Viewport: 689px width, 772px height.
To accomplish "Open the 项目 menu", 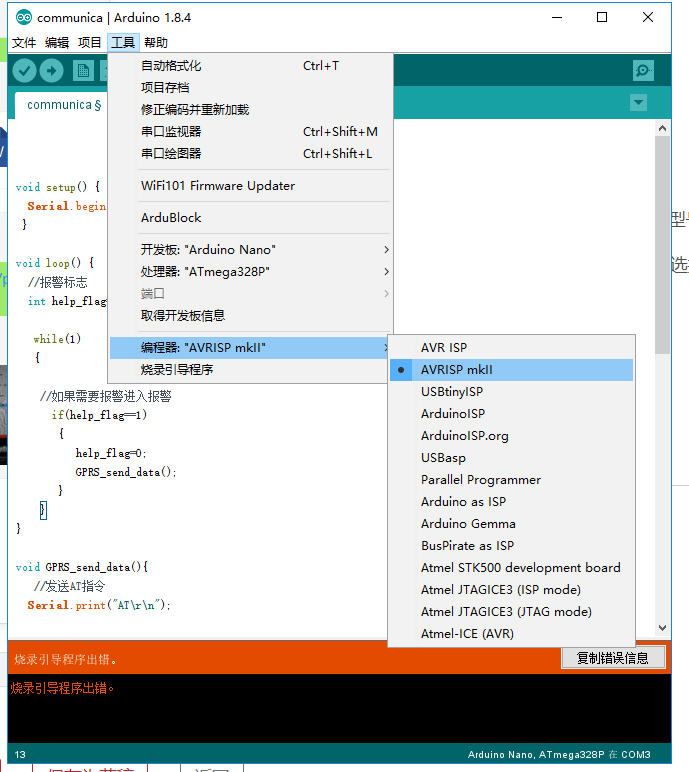I will 90,43.
